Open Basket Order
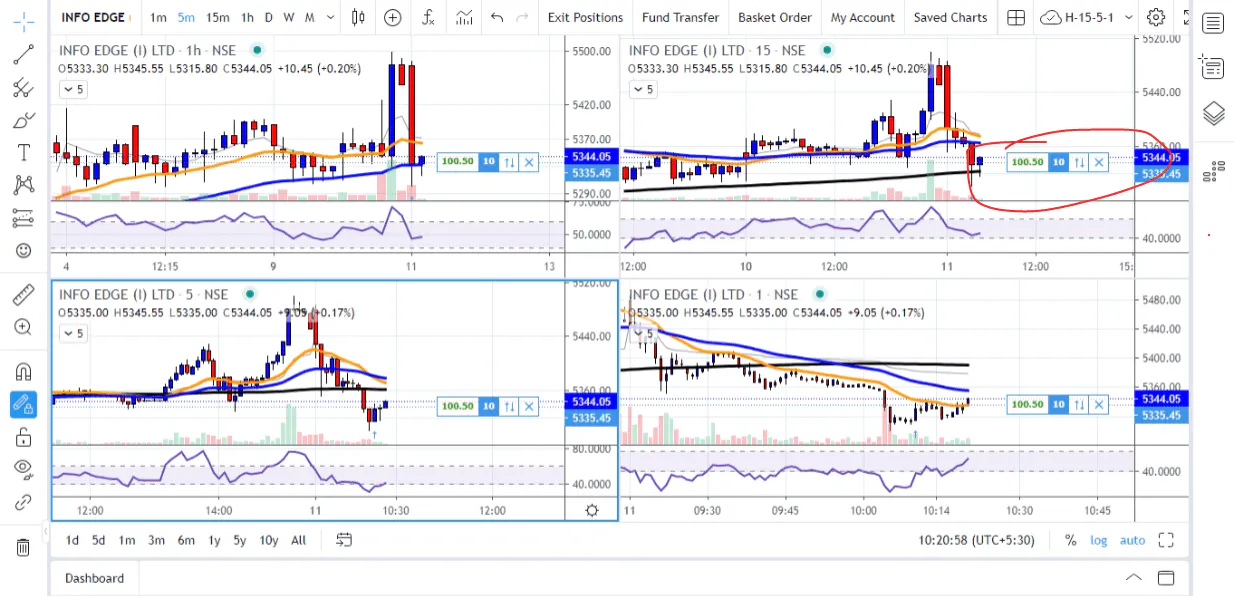The height and width of the screenshot is (598, 1234). click(x=775, y=17)
